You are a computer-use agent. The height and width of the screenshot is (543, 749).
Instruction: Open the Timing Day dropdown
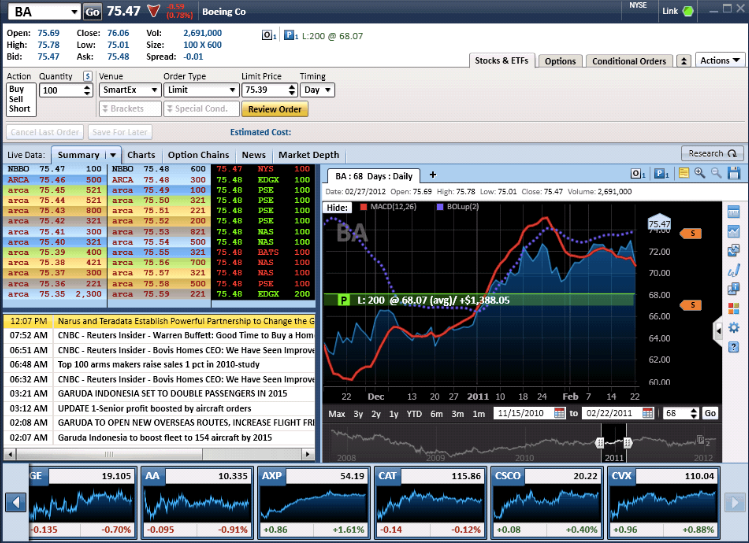328,90
